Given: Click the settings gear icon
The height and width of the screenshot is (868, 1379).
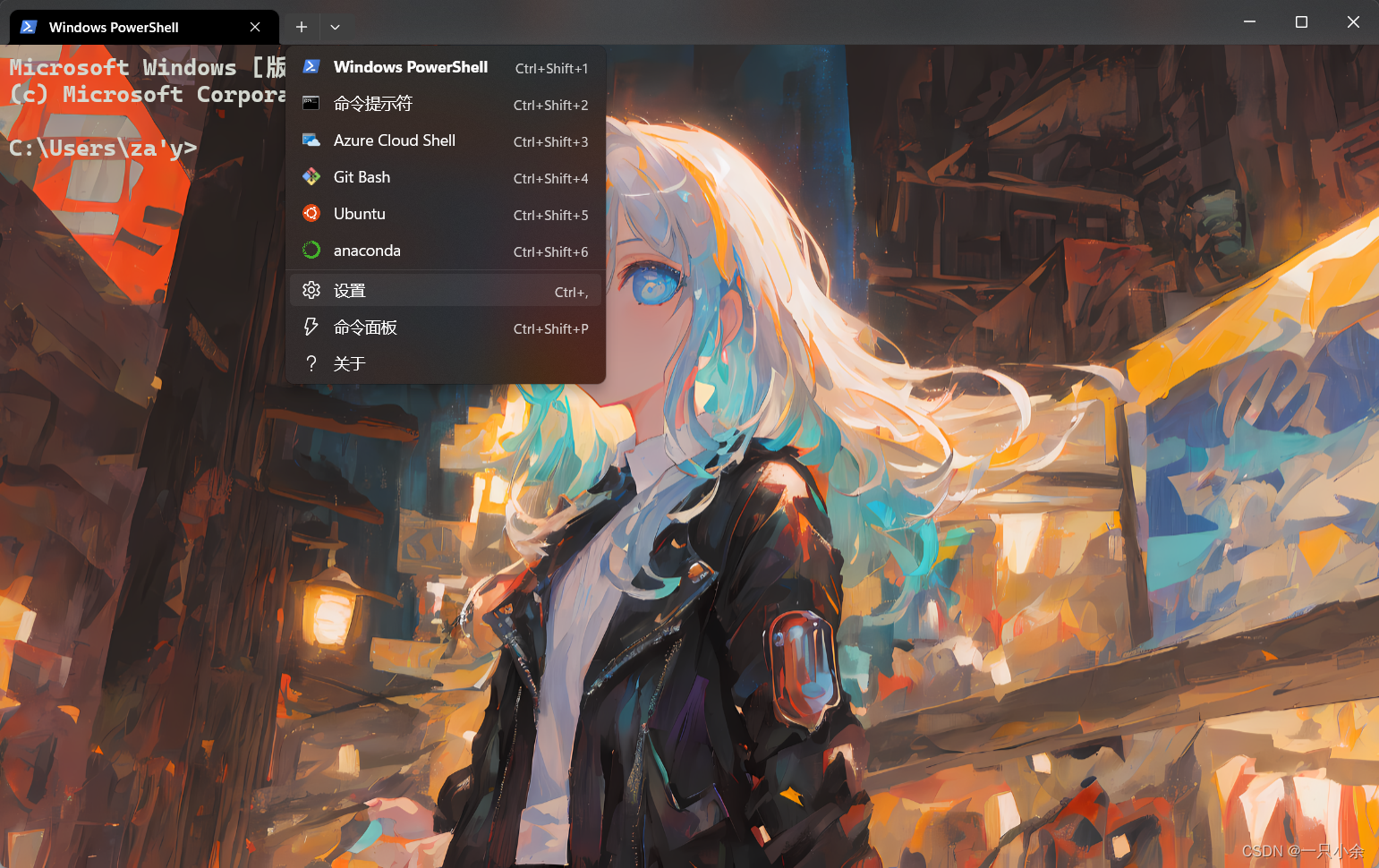Looking at the screenshot, I should click(x=311, y=290).
